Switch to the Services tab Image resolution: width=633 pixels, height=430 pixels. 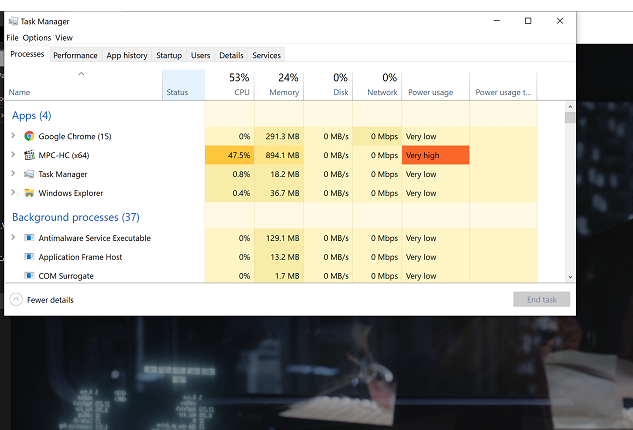[266, 55]
